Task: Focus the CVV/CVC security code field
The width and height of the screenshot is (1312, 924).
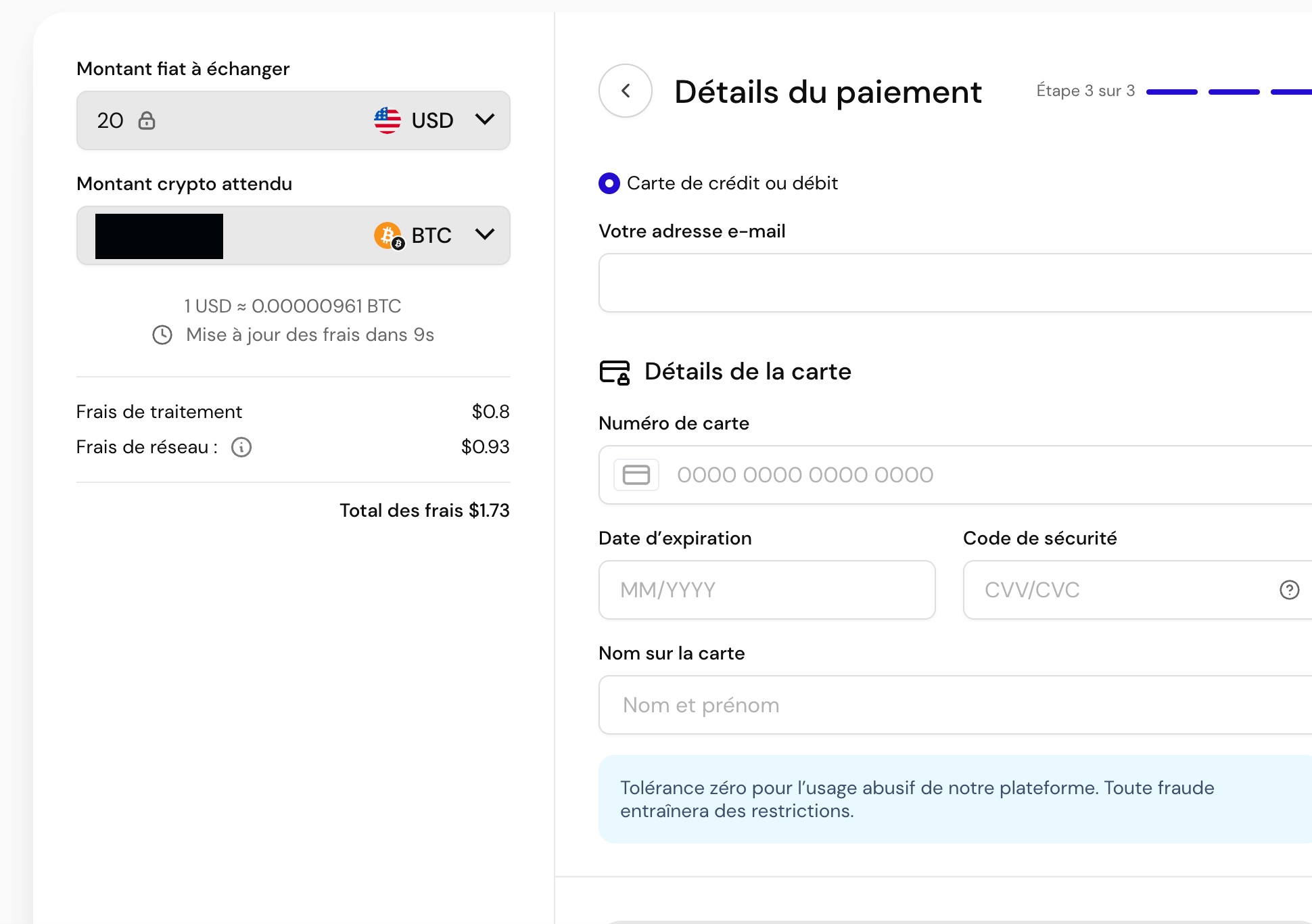Action: pyautogui.click(x=1138, y=590)
